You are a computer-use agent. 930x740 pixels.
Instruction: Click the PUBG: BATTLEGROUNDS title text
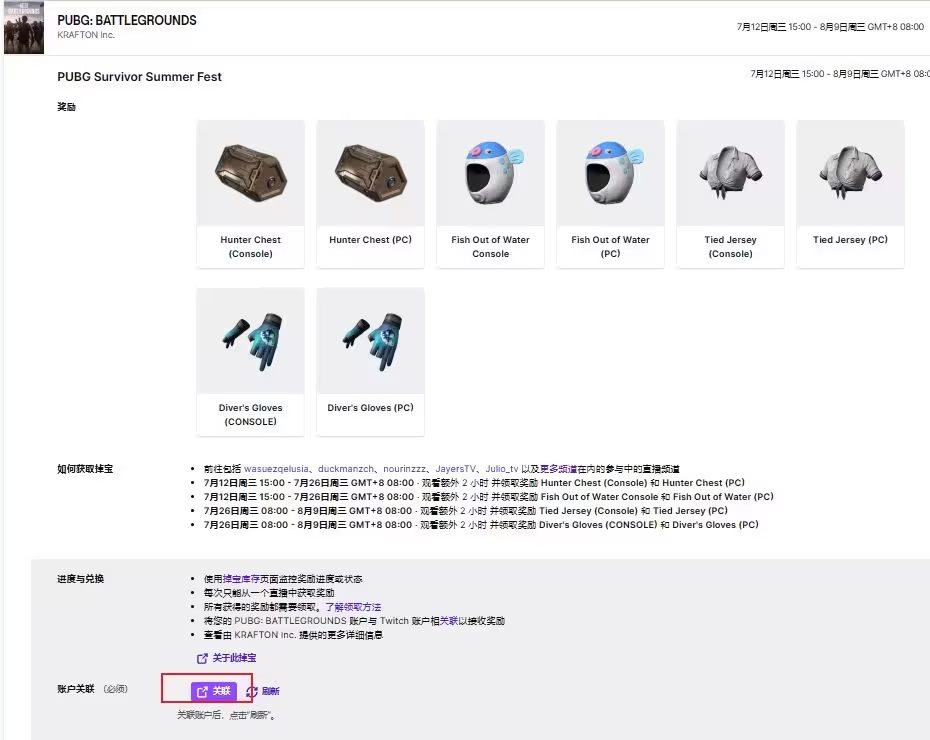[127, 20]
